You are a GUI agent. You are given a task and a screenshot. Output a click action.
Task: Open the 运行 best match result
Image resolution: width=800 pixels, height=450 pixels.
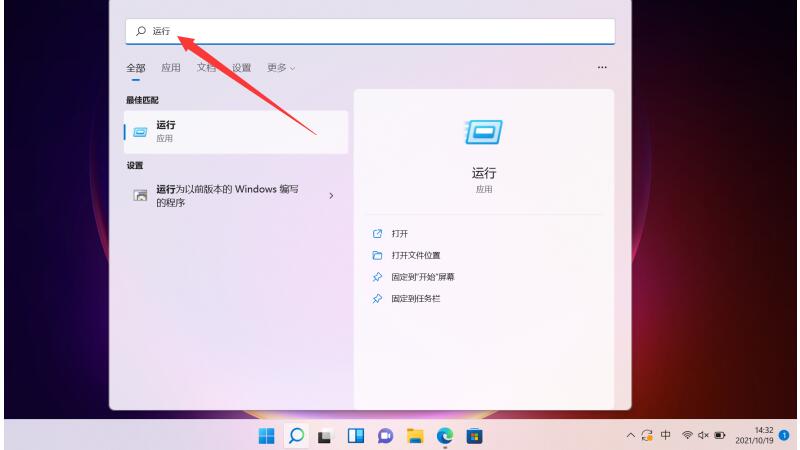(236, 132)
